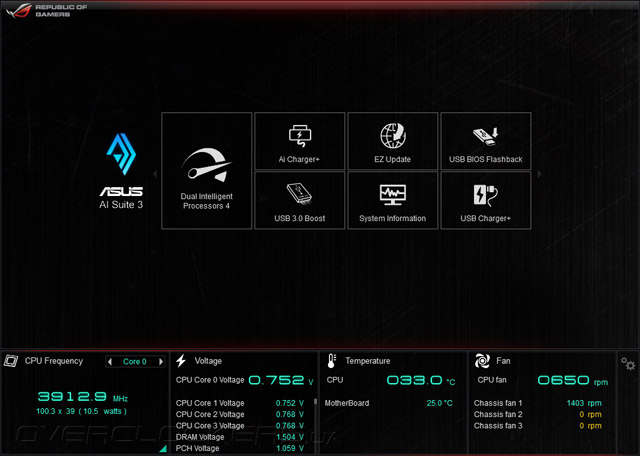Click the CPU Frequency panel title
The image size is (640, 456).
coord(54,361)
